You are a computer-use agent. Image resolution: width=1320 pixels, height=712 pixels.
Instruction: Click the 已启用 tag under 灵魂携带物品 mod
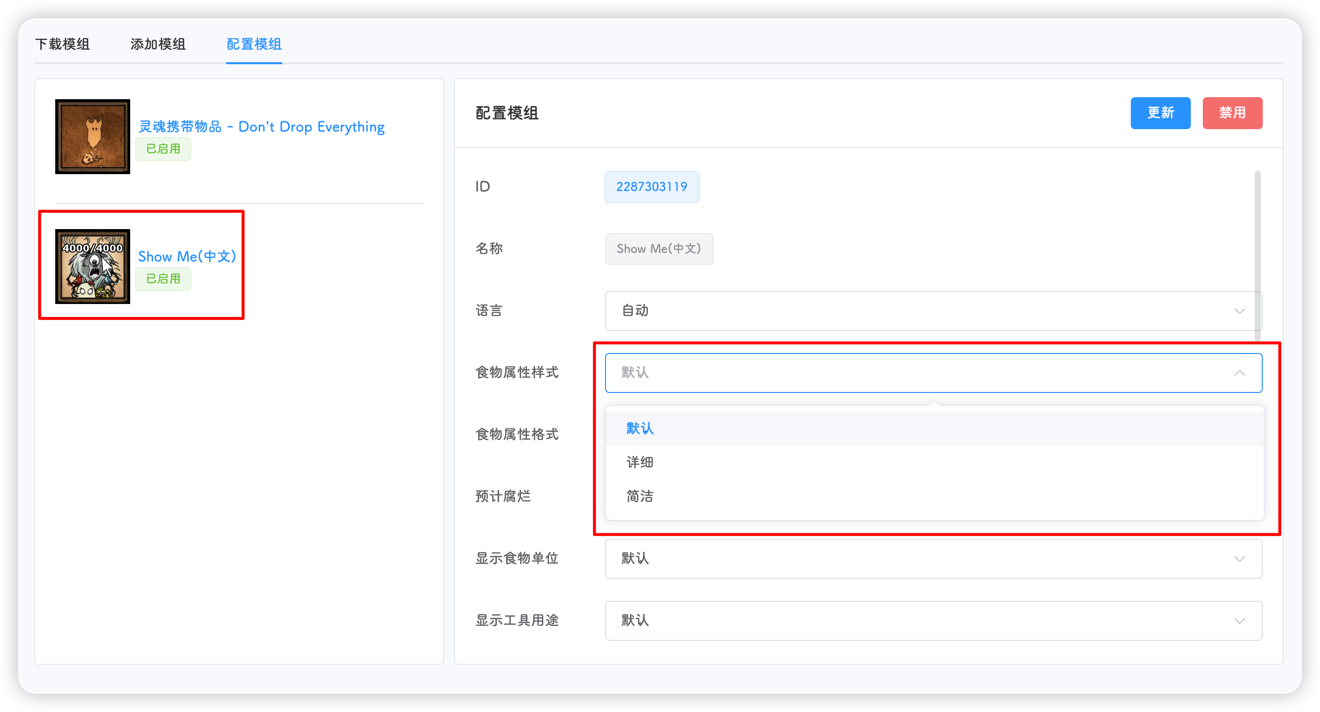163,149
